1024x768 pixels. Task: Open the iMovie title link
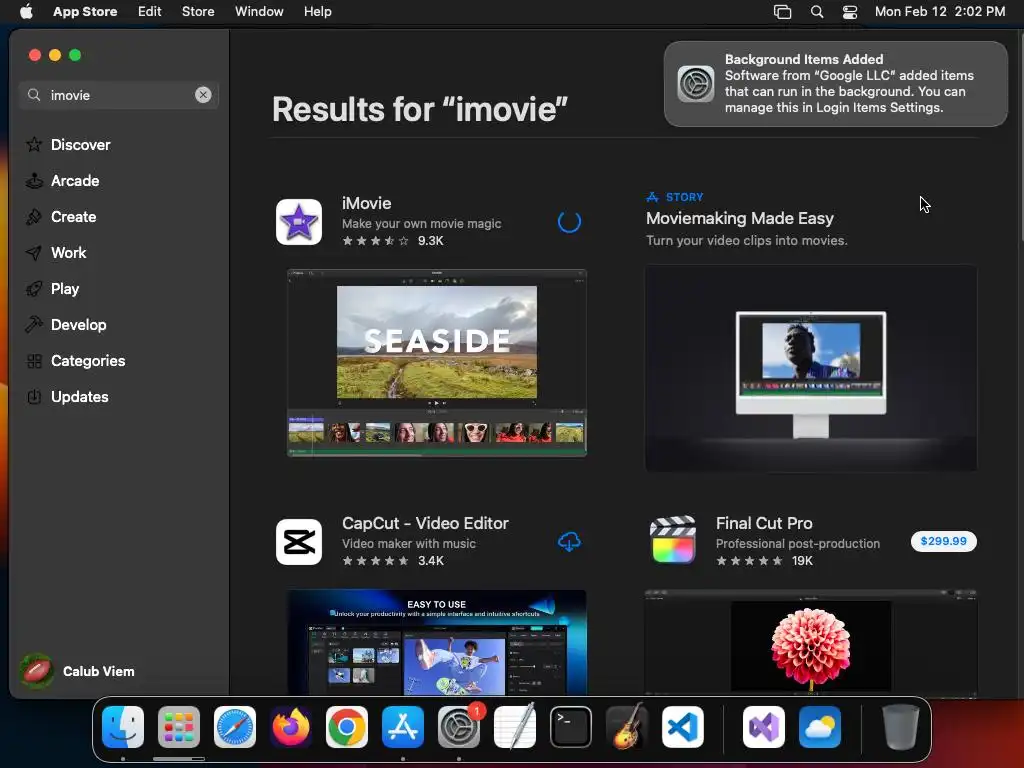click(366, 203)
